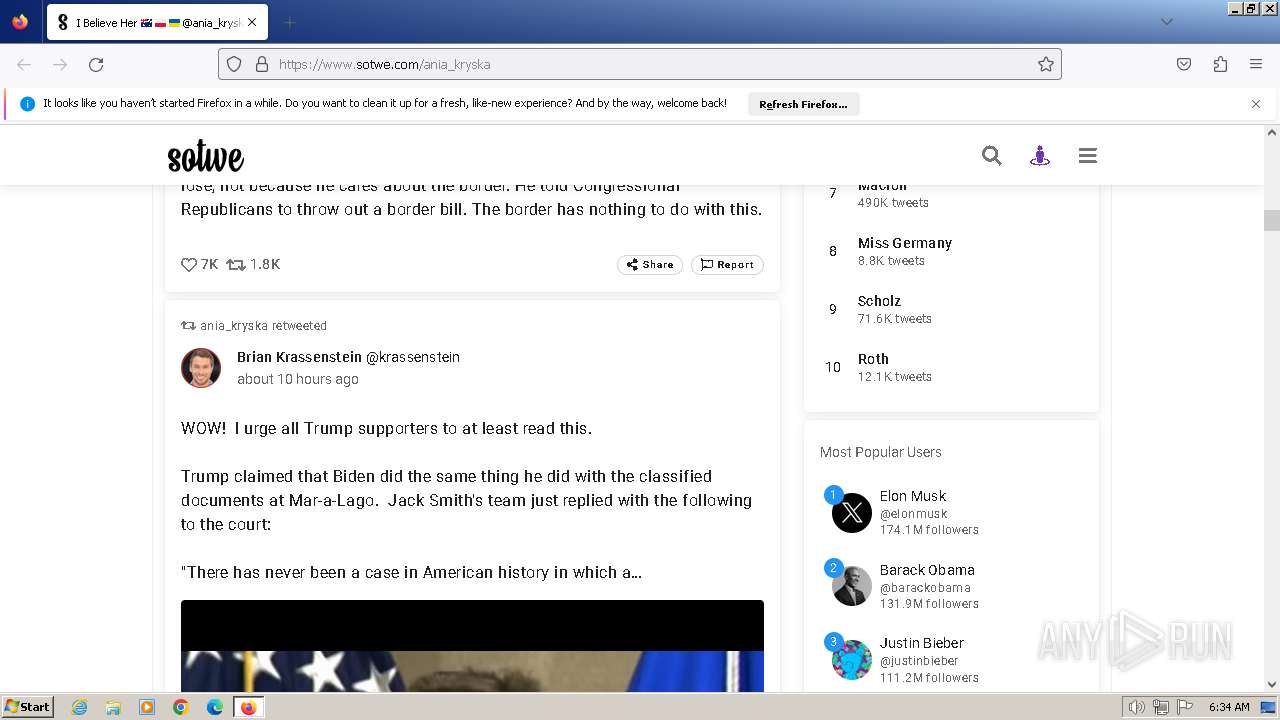Screen dimensions: 1280x720
Task: Click the taskbar clock showing 6:34 AM
Action: point(1229,707)
